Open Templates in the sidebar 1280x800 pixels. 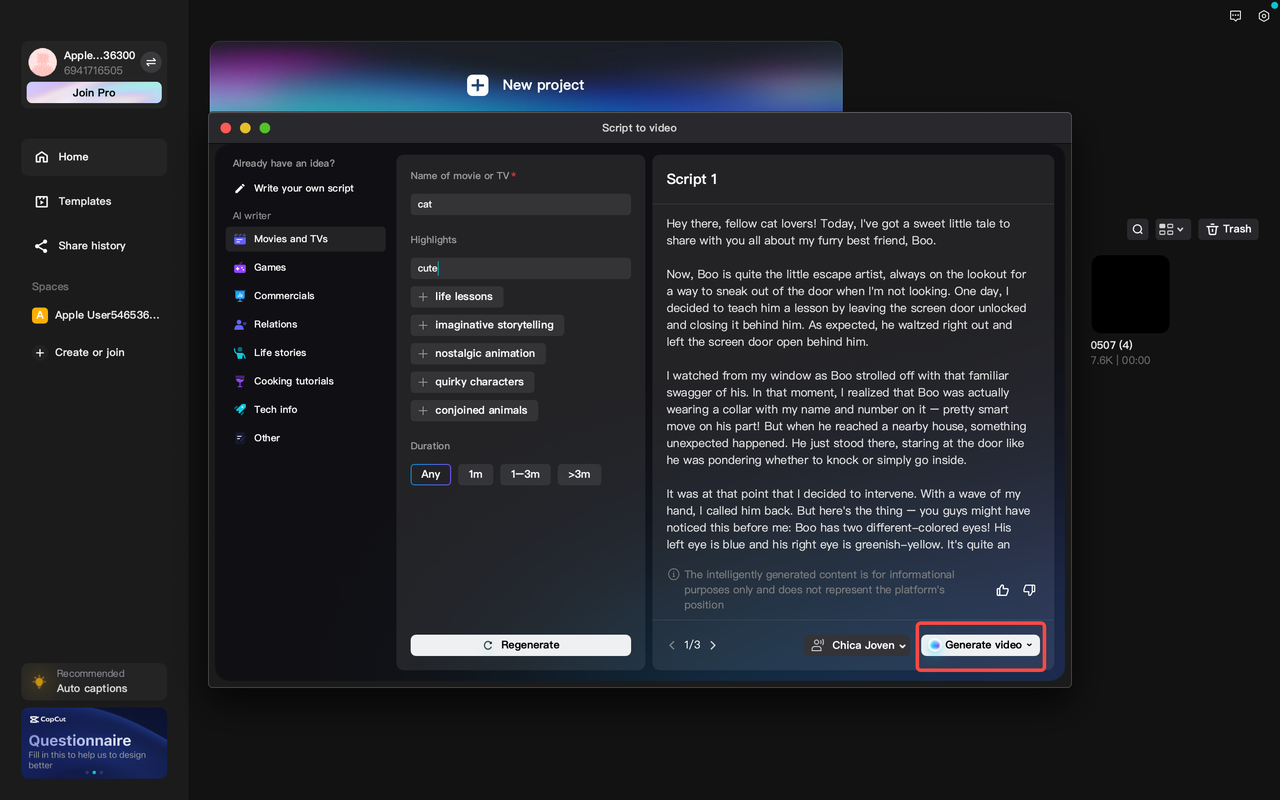click(94, 201)
